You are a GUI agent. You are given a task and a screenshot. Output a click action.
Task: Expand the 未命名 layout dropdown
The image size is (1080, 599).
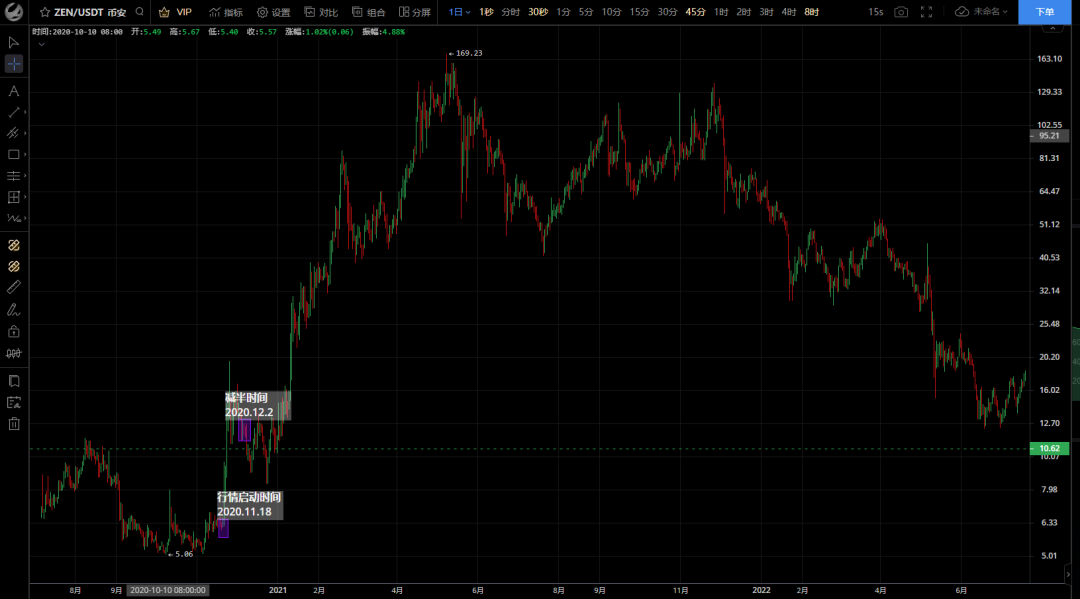[984, 12]
